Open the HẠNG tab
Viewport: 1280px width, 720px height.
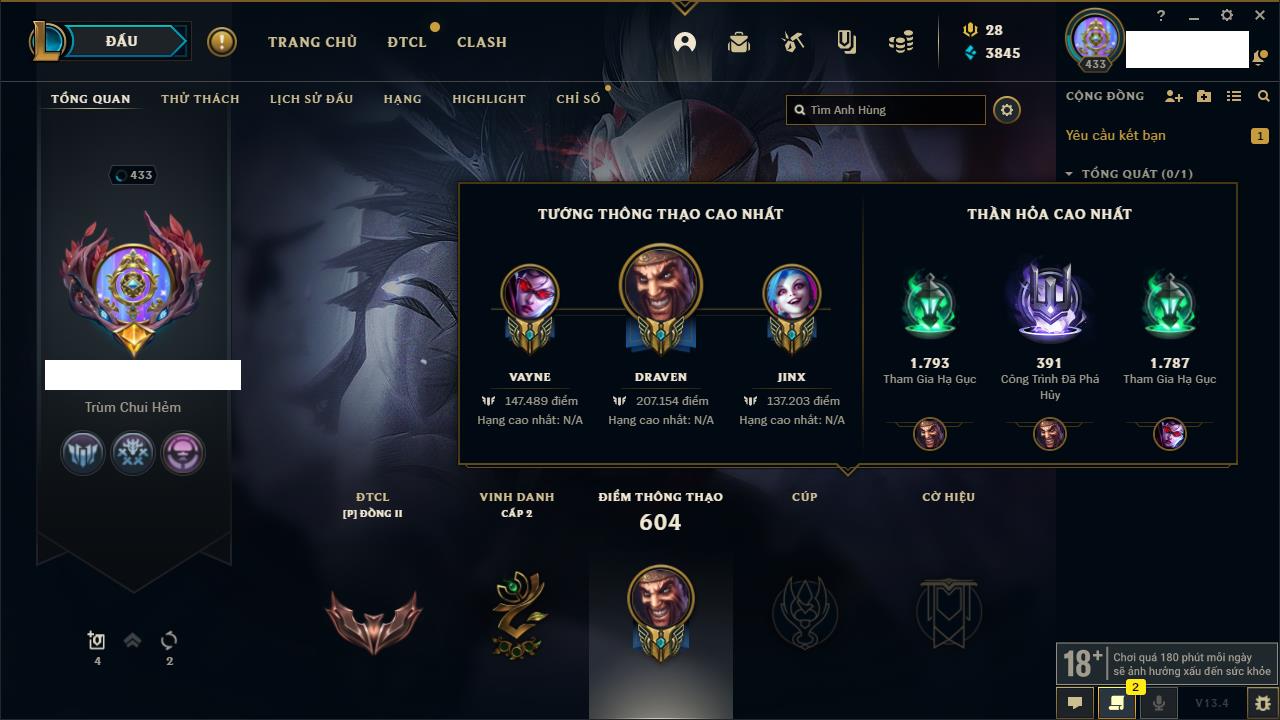[402, 99]
